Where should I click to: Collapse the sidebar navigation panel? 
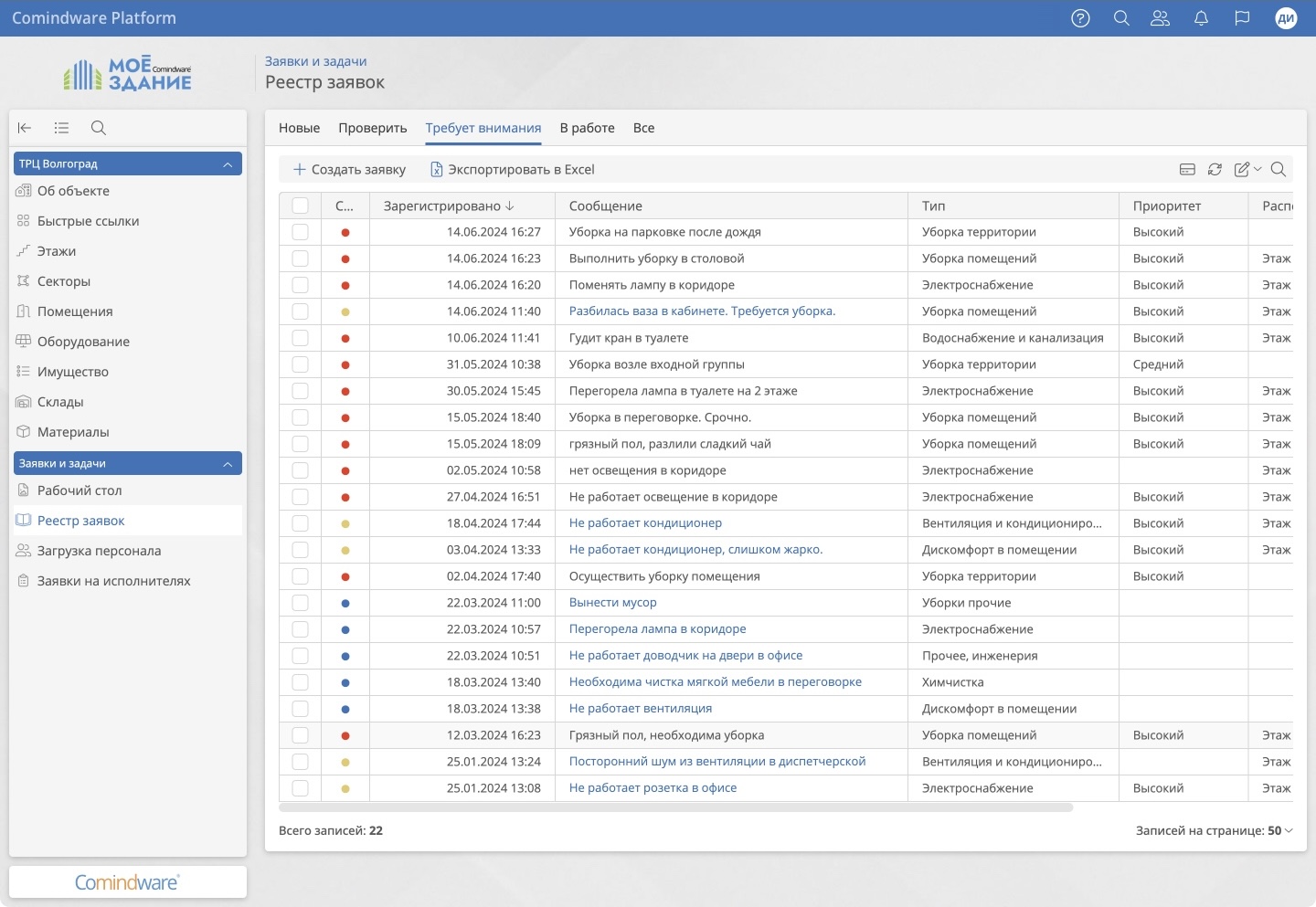tap(25, 128)
